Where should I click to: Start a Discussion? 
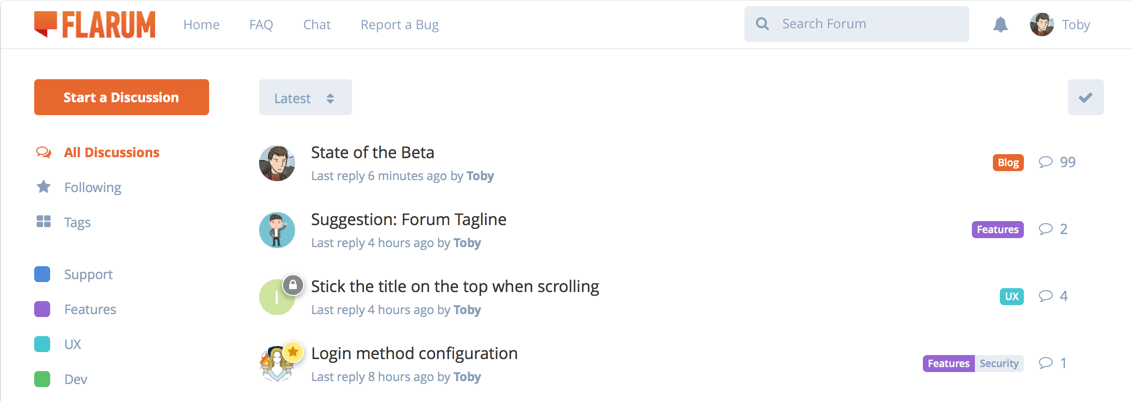pyautogui.click(x=121, y=98)
